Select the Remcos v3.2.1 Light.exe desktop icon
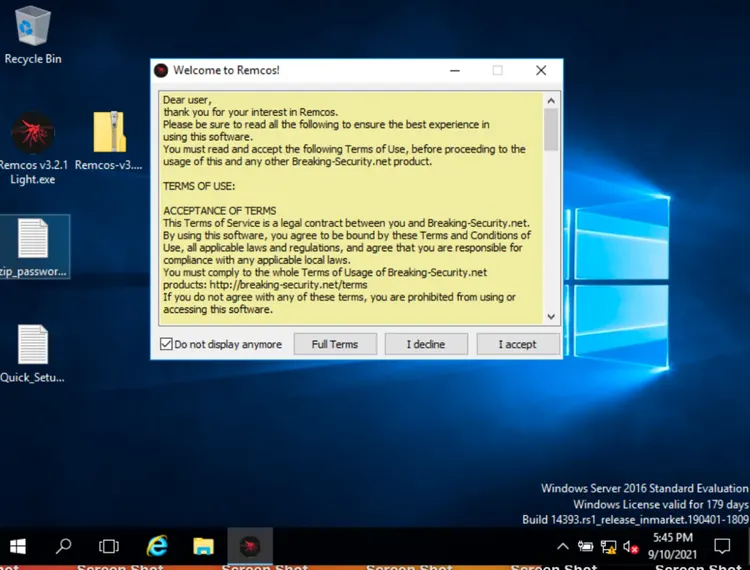The image size is (750, 570). pos(32,135)
